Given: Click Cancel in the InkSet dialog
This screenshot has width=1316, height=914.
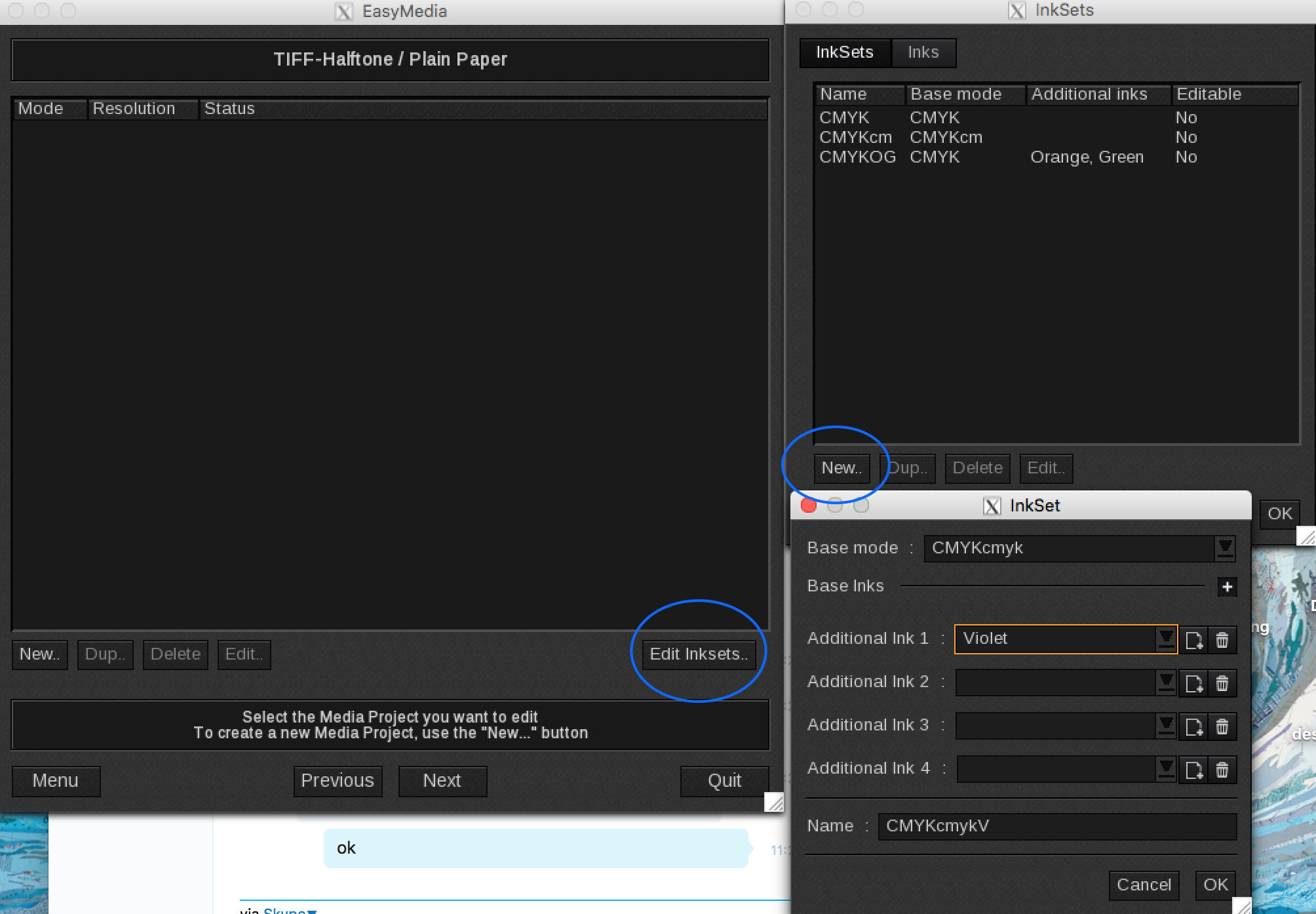Looking at the screenshot, I should [1144, 885].
